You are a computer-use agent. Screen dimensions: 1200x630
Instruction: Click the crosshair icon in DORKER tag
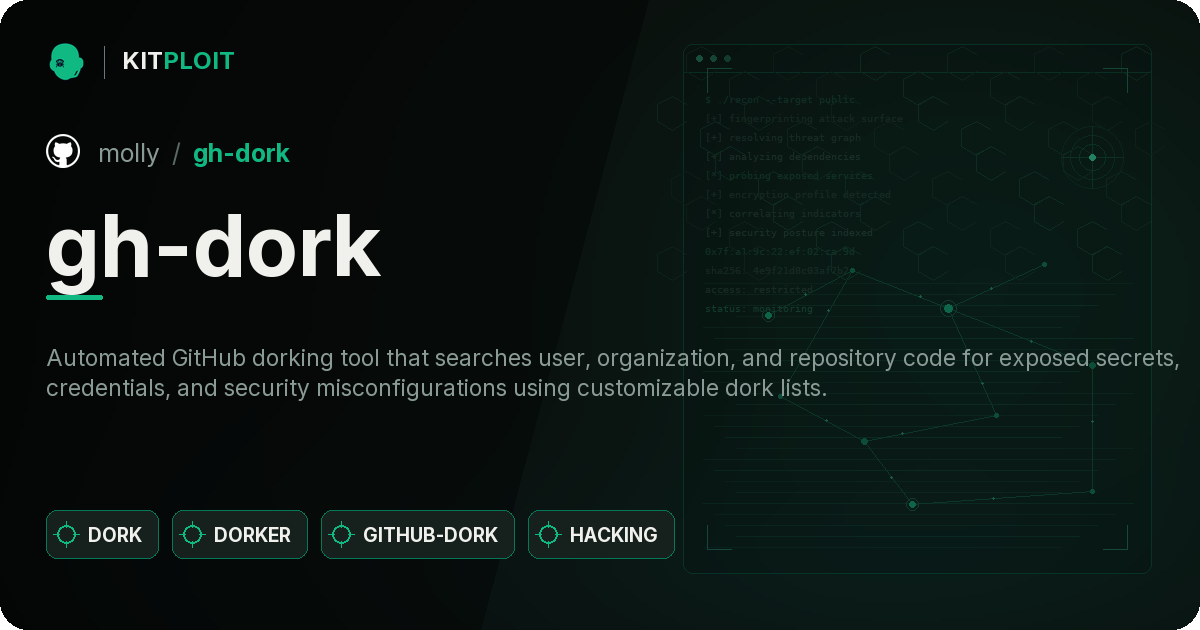point(193,535)
